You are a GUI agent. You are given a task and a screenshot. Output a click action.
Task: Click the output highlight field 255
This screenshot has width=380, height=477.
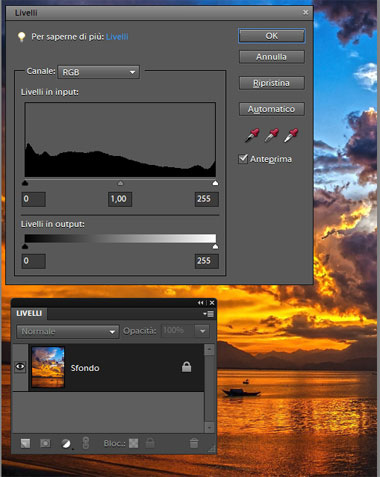click(207, 261)
